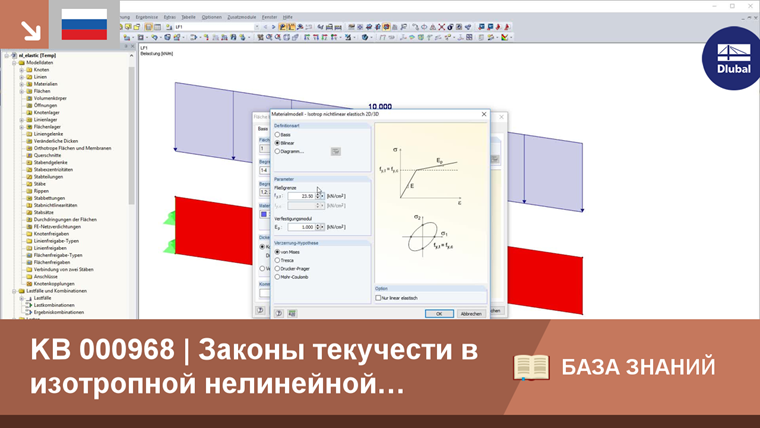The height and width of the screenshot is (428, 760).
Task: Click the red X delete icon in toolbar
Action: tap(442, 27)
